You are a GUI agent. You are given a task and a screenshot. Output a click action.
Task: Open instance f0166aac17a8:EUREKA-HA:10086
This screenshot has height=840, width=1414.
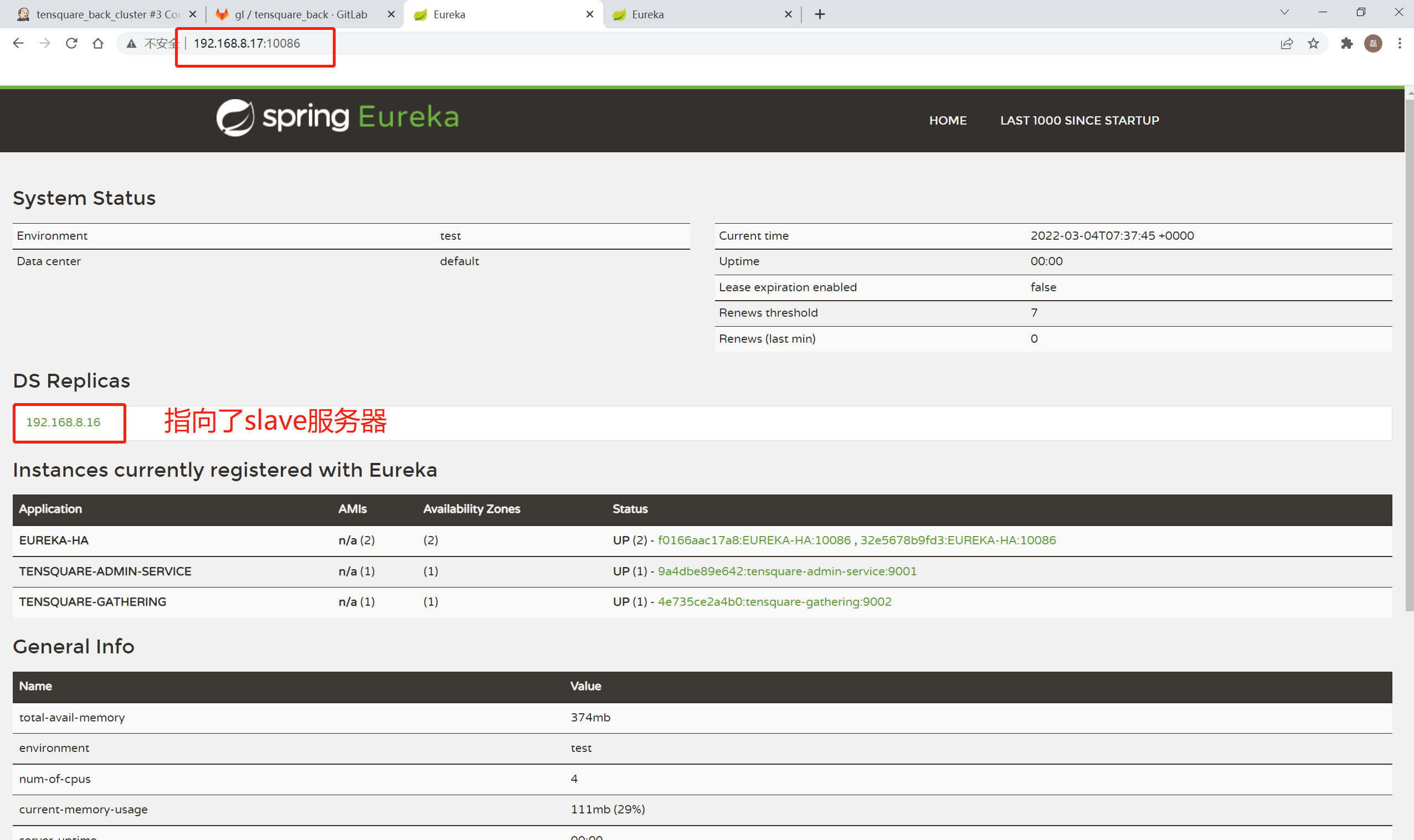(x=754, y=540)
